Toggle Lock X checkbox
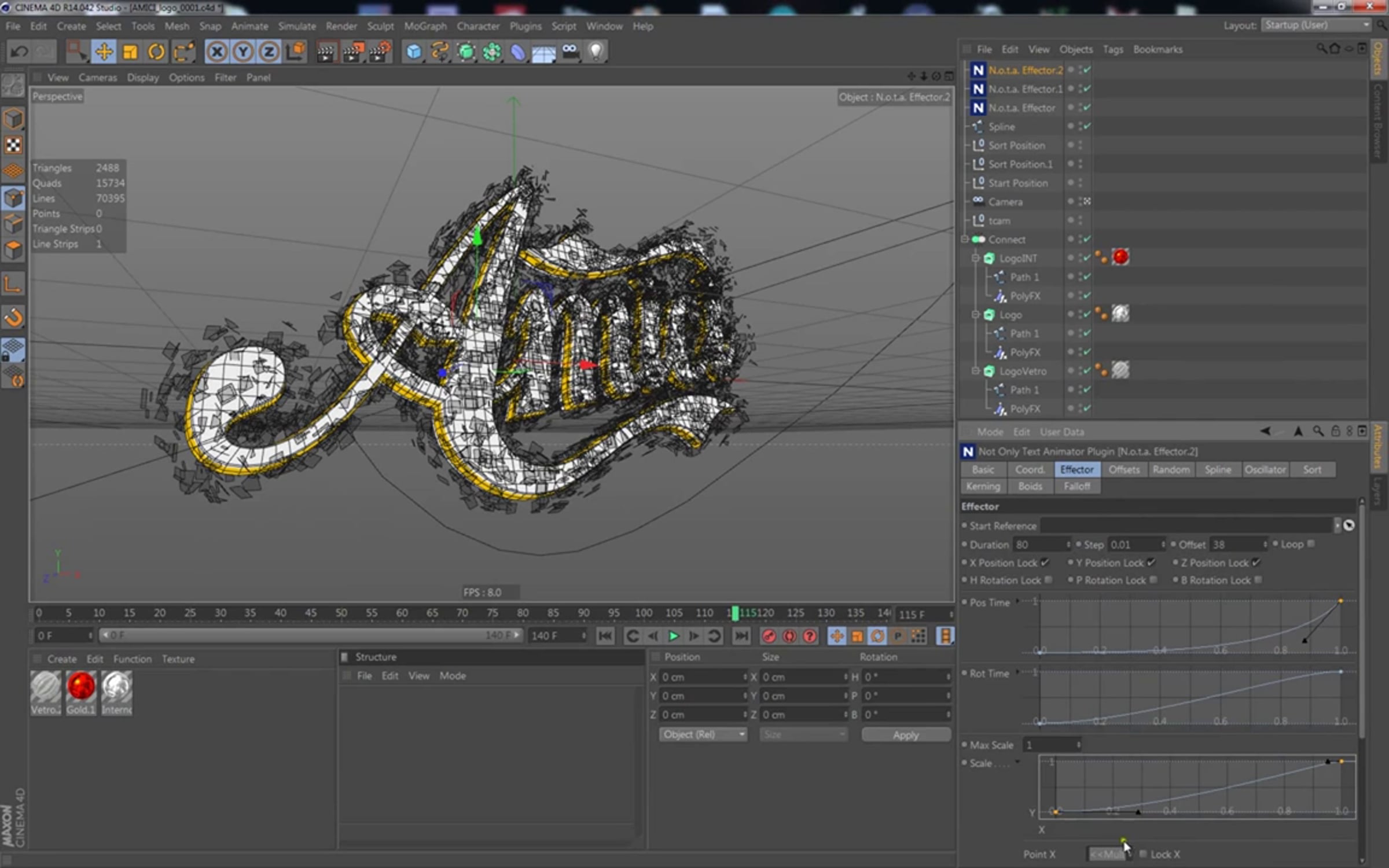 pos(1143,854)
